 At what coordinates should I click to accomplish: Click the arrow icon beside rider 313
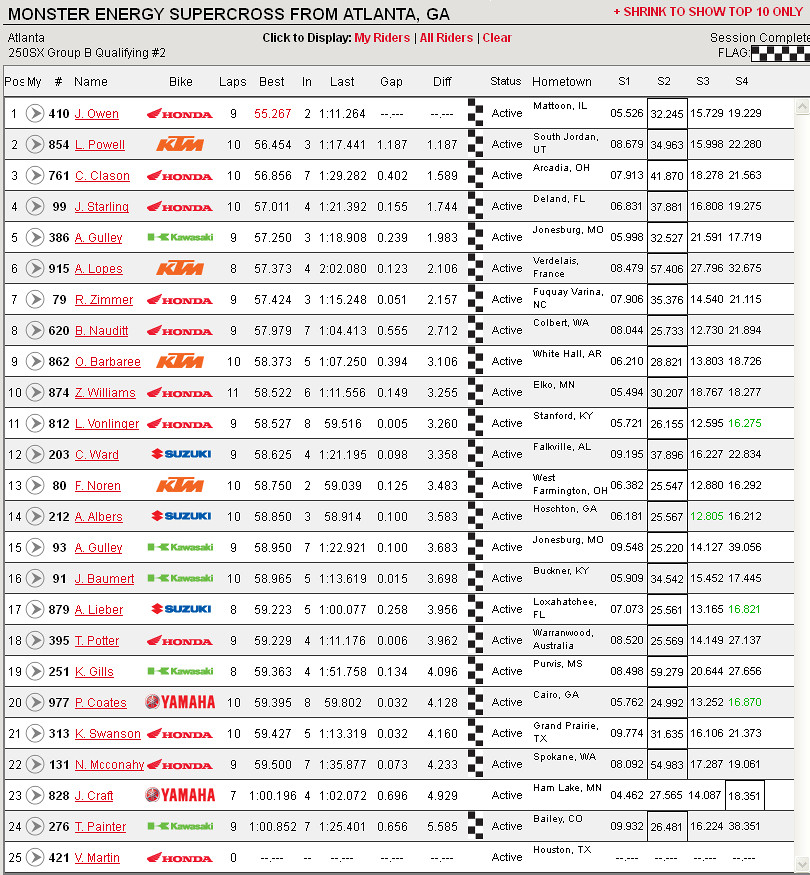coord(35,733)
